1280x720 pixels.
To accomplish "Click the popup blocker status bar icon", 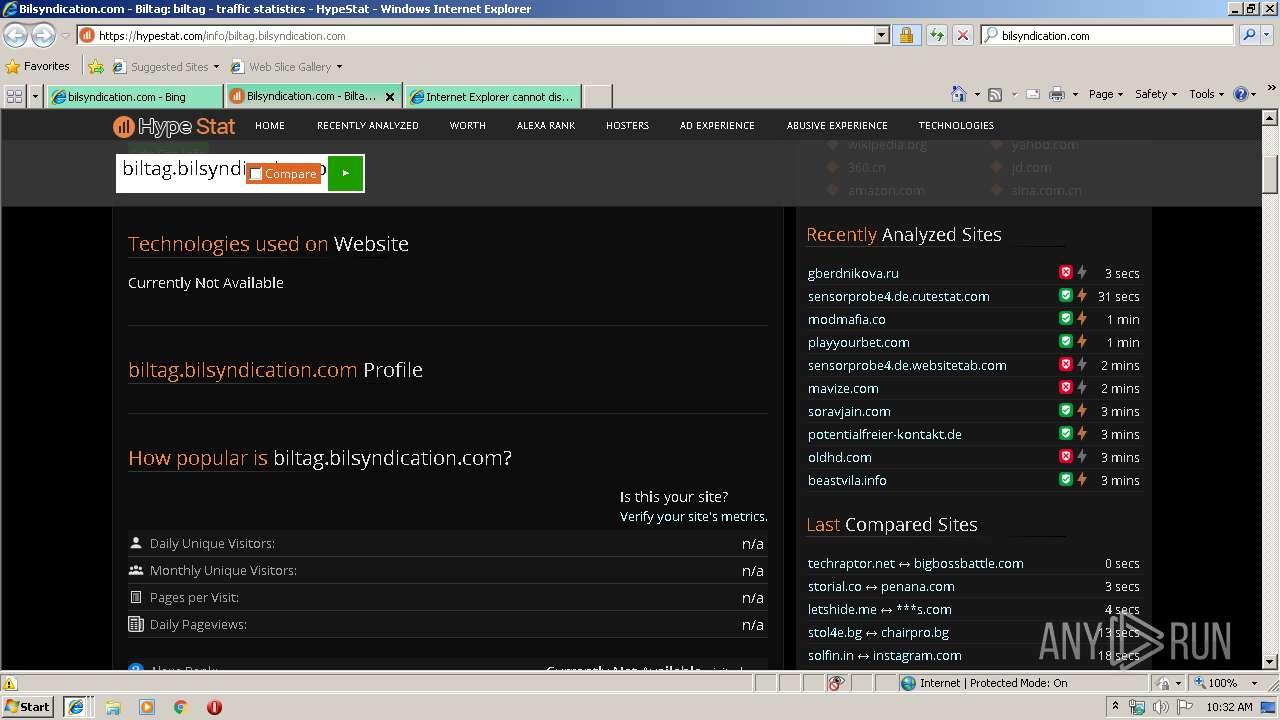I will [x=836, y=683].
